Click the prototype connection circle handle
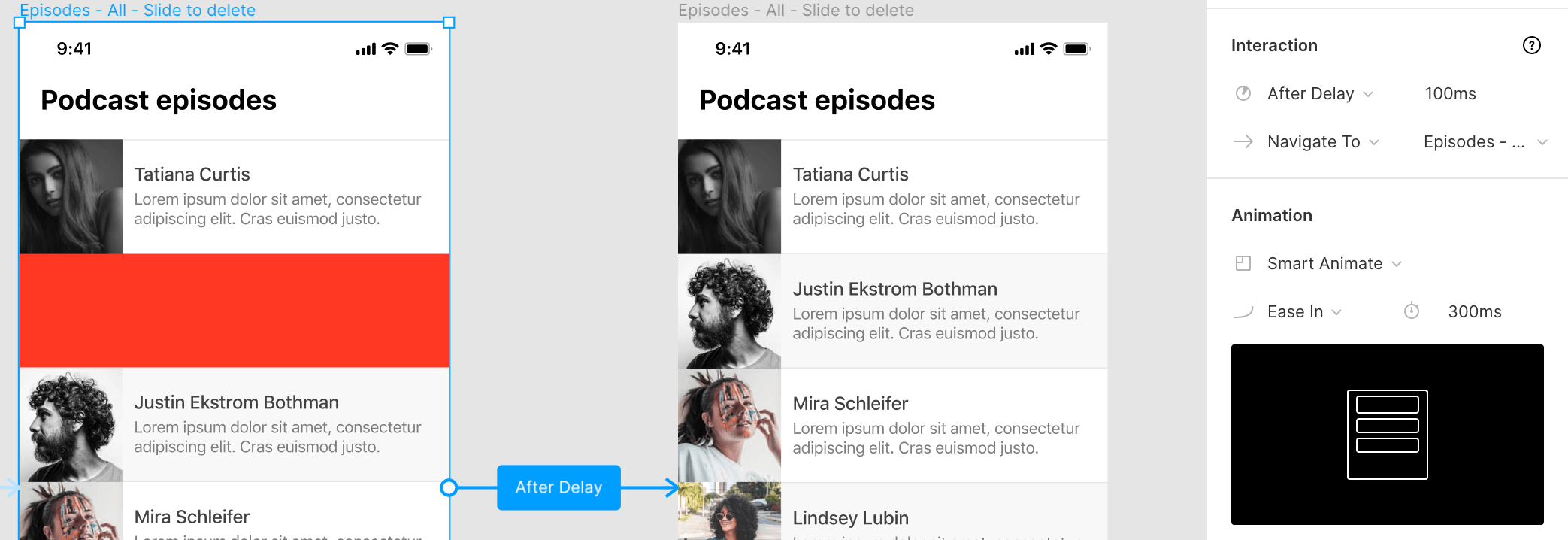 point(449,487)
